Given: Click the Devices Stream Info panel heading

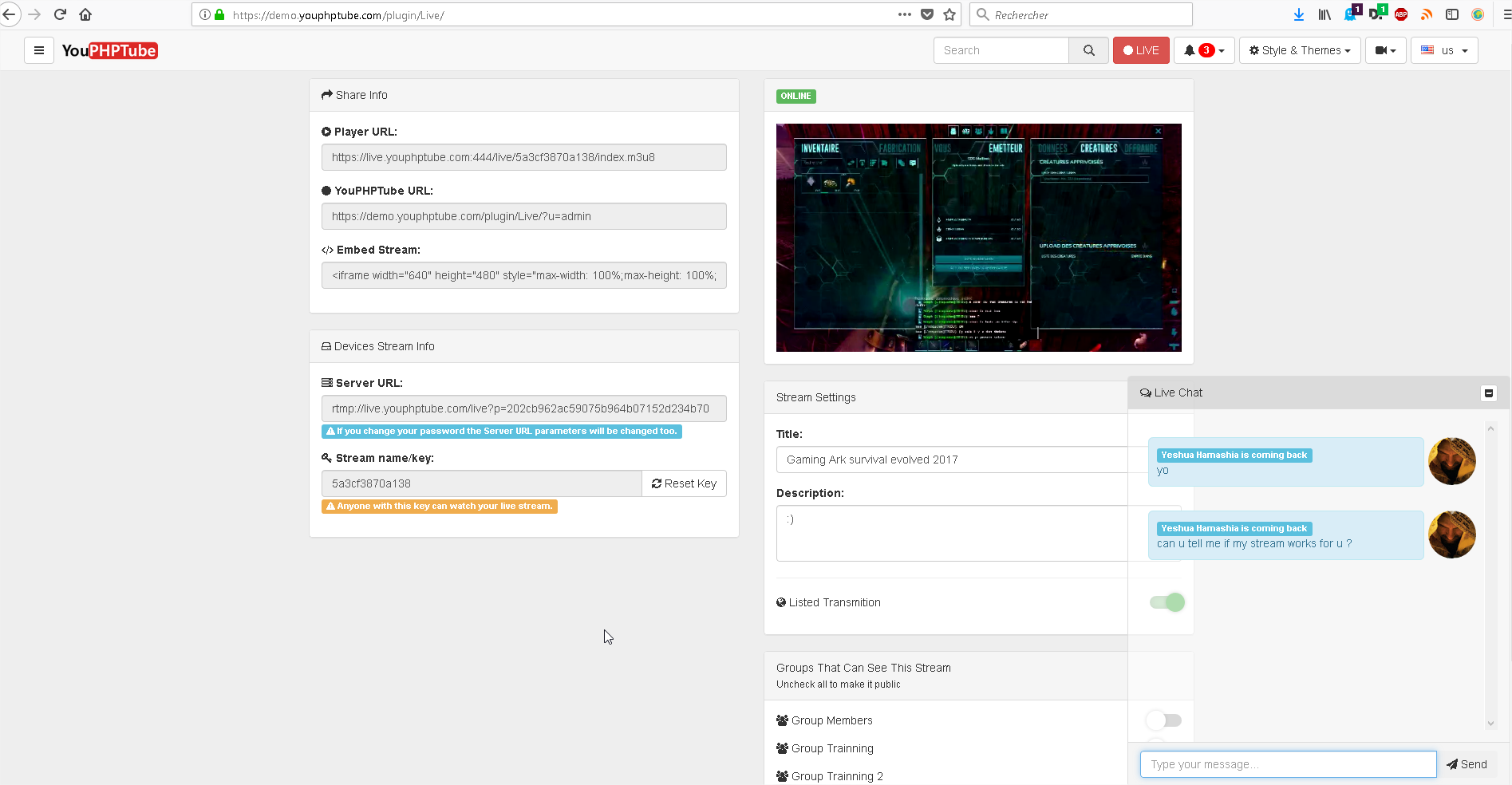Looking at the screenshot, I should (x=524, y=346).
